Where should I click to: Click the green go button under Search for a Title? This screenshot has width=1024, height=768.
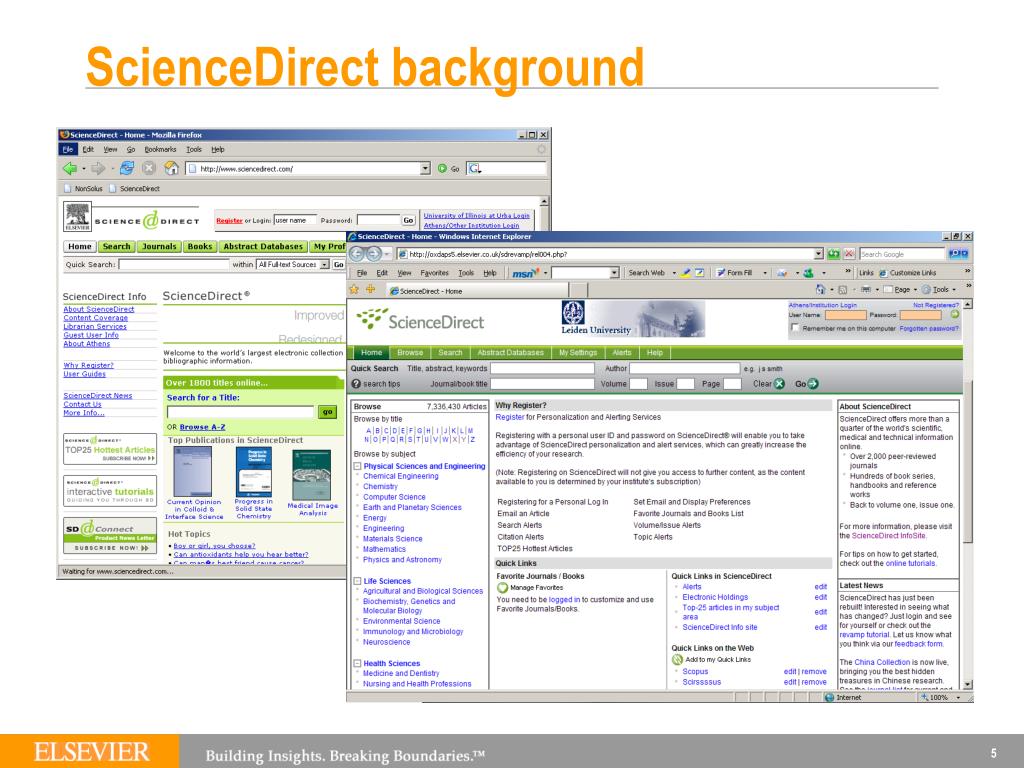327,411
